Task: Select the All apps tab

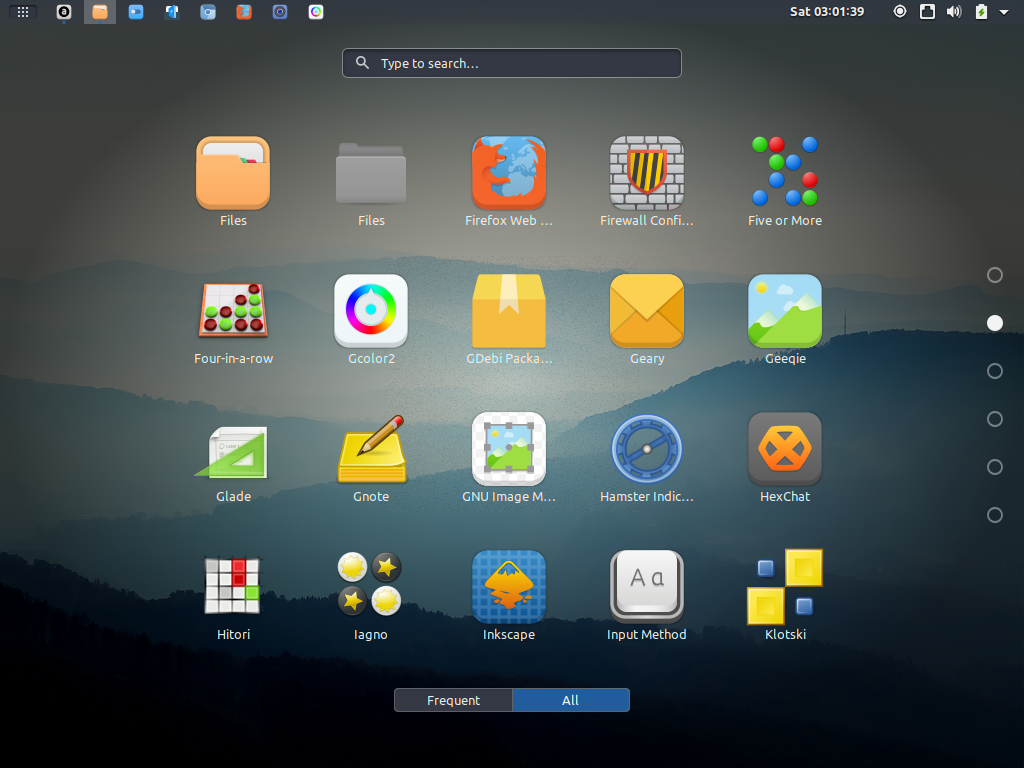Action: click(x=571, y=700)
